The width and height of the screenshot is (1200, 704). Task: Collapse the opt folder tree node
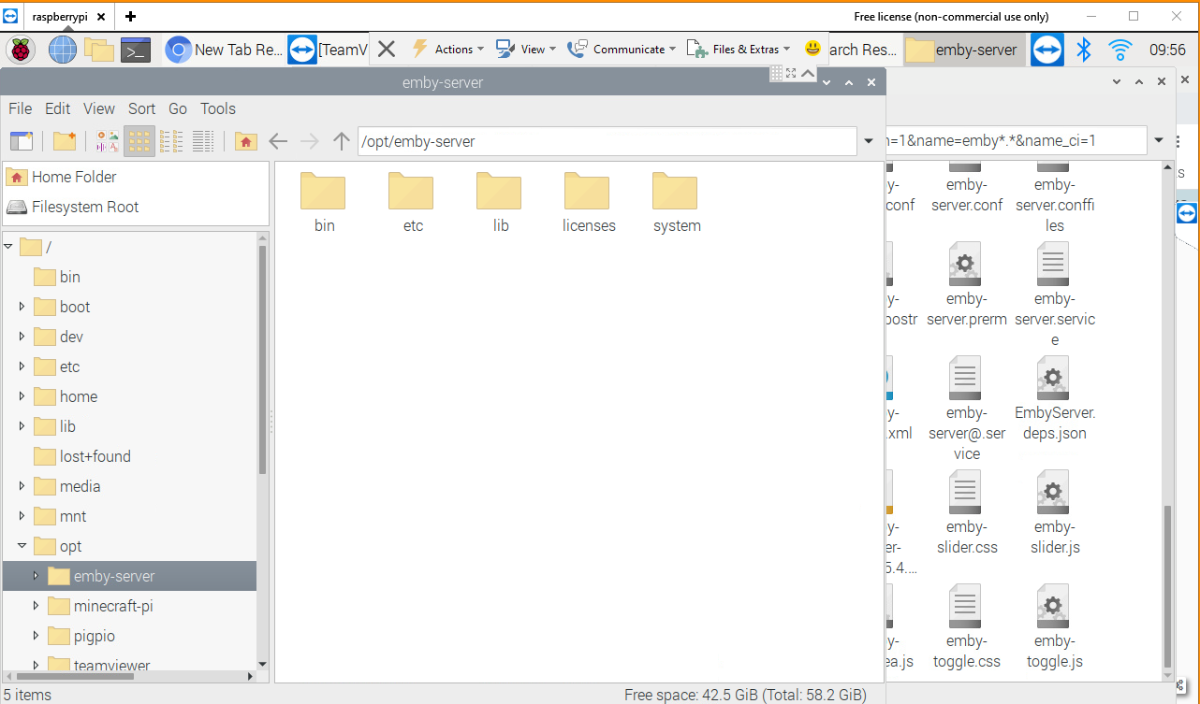(22, 546)
